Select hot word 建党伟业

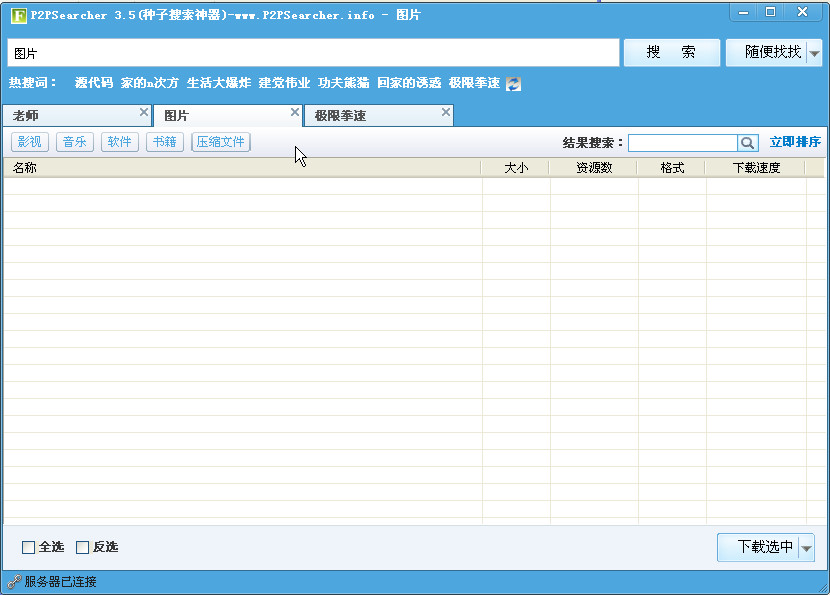point(284,83)
